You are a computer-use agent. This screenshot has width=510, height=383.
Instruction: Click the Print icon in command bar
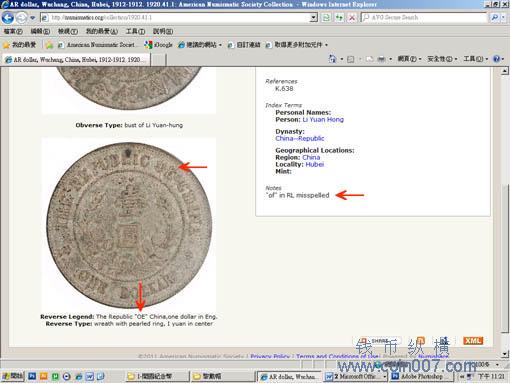click(x=381, y=59)
